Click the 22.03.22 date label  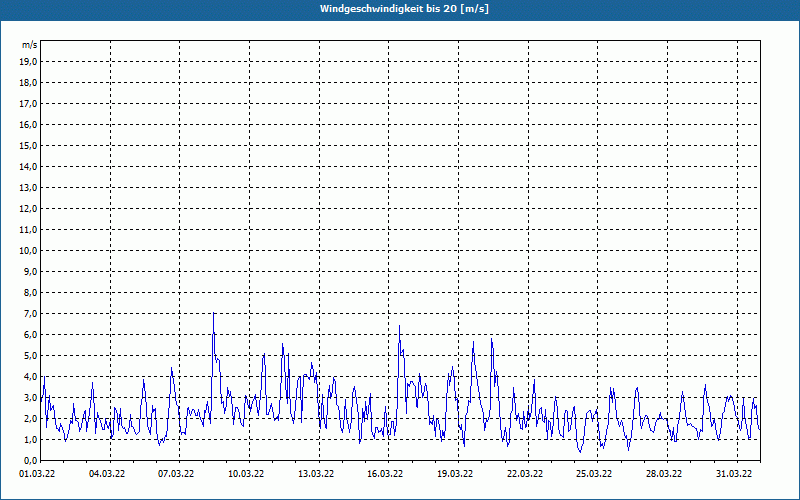(x=525, y=473)
